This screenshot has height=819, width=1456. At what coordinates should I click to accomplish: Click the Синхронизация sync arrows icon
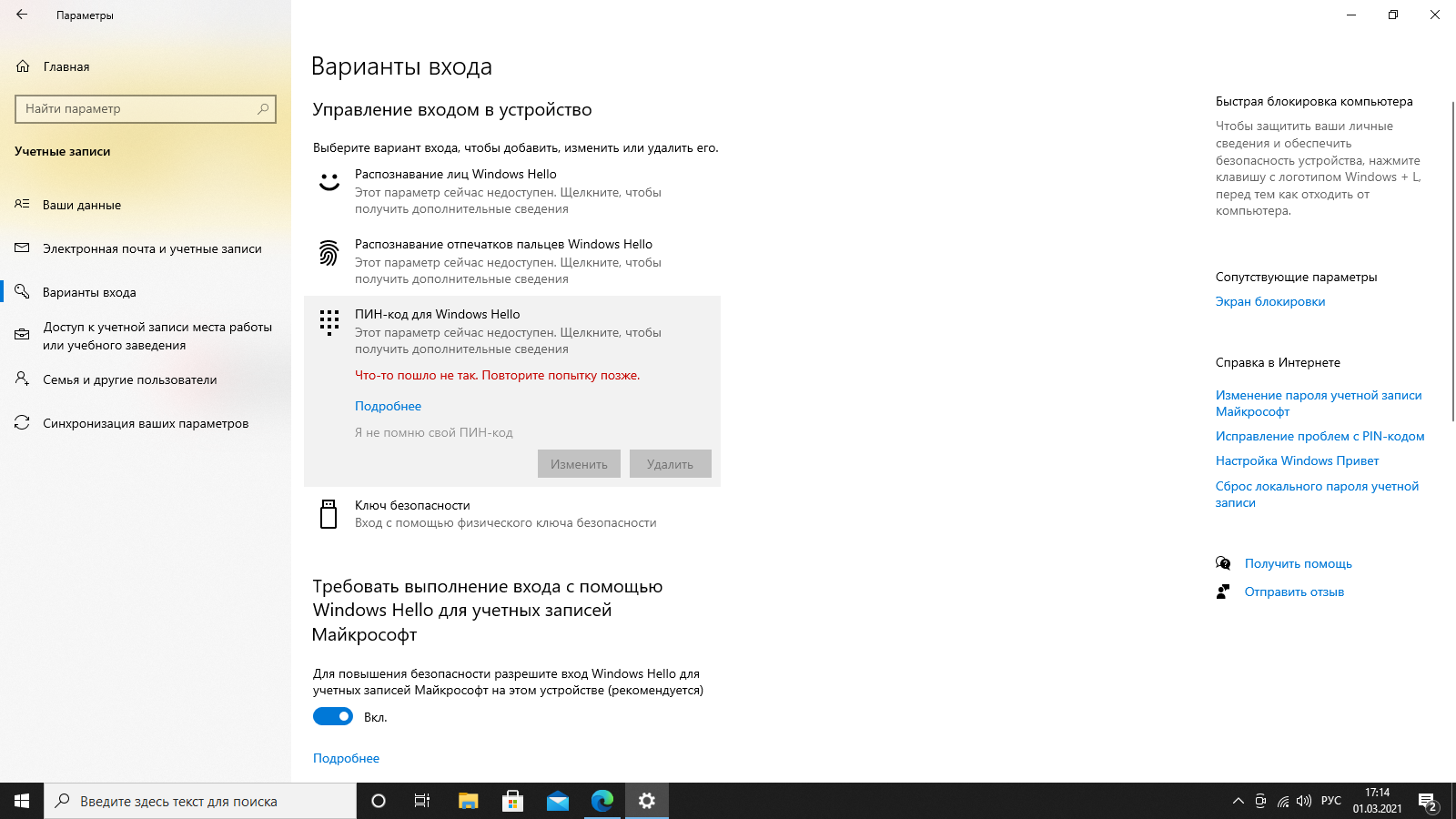pyautogui.click(x=23, y=422)
